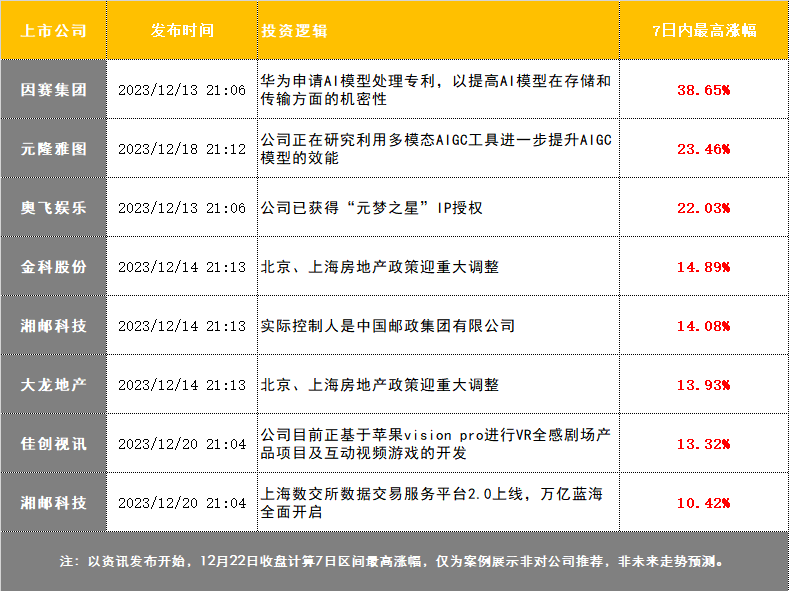Screen dimensions: 789x591
Task: Select the 上海数交所数据交易服务平台2.0 text
Action: point(432,502)
